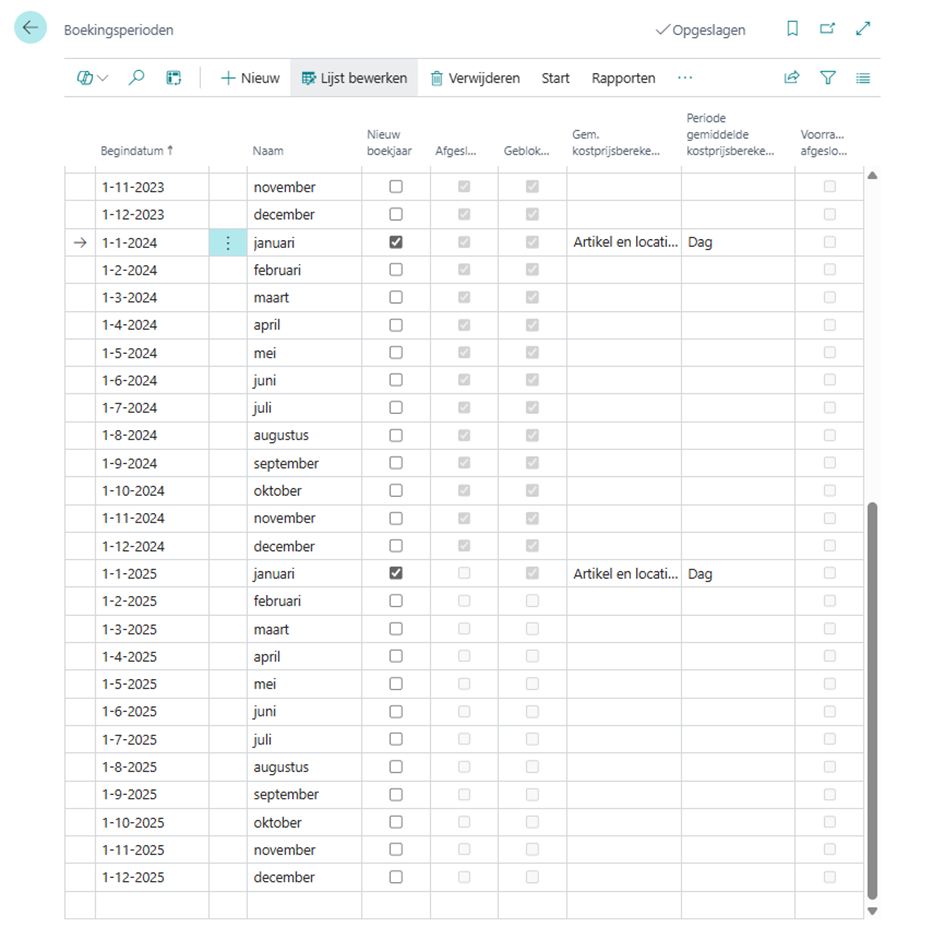Open page in new window icon
This screenshot has width=945, height=927.
(827, 29)
